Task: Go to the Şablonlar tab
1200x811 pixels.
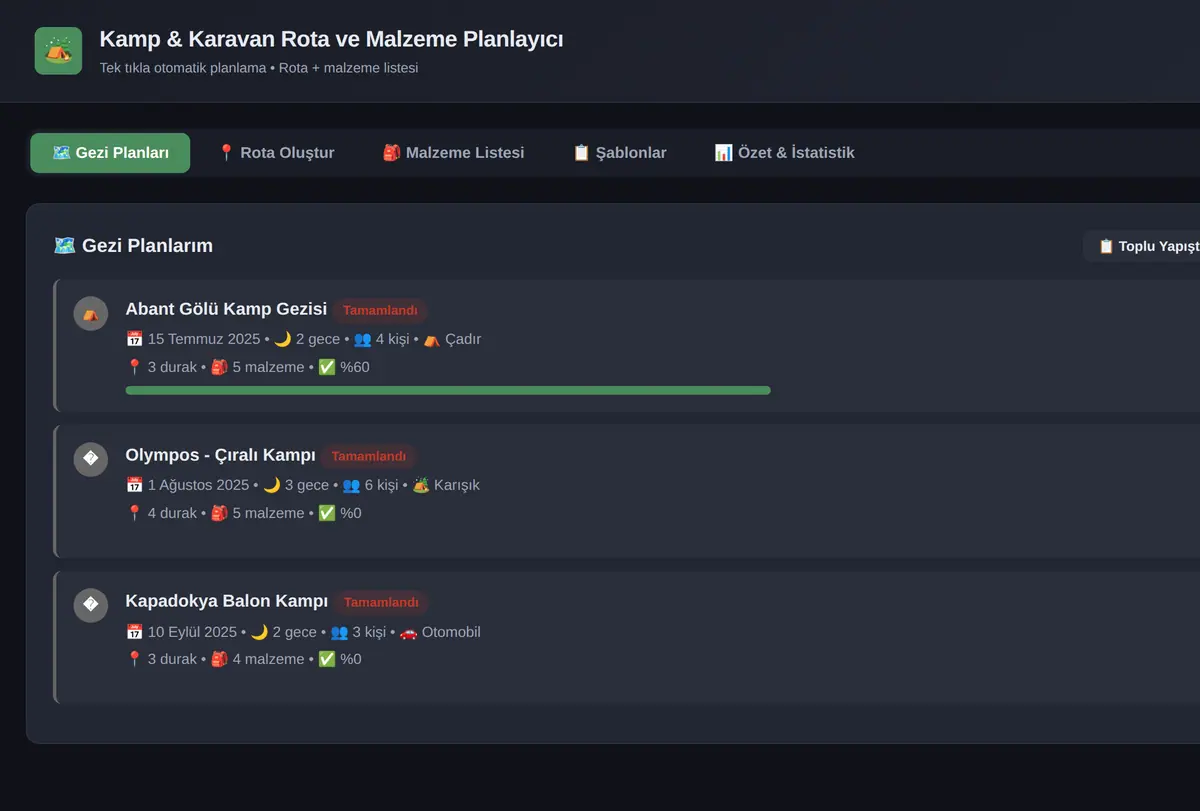Action: pos(619,153)
